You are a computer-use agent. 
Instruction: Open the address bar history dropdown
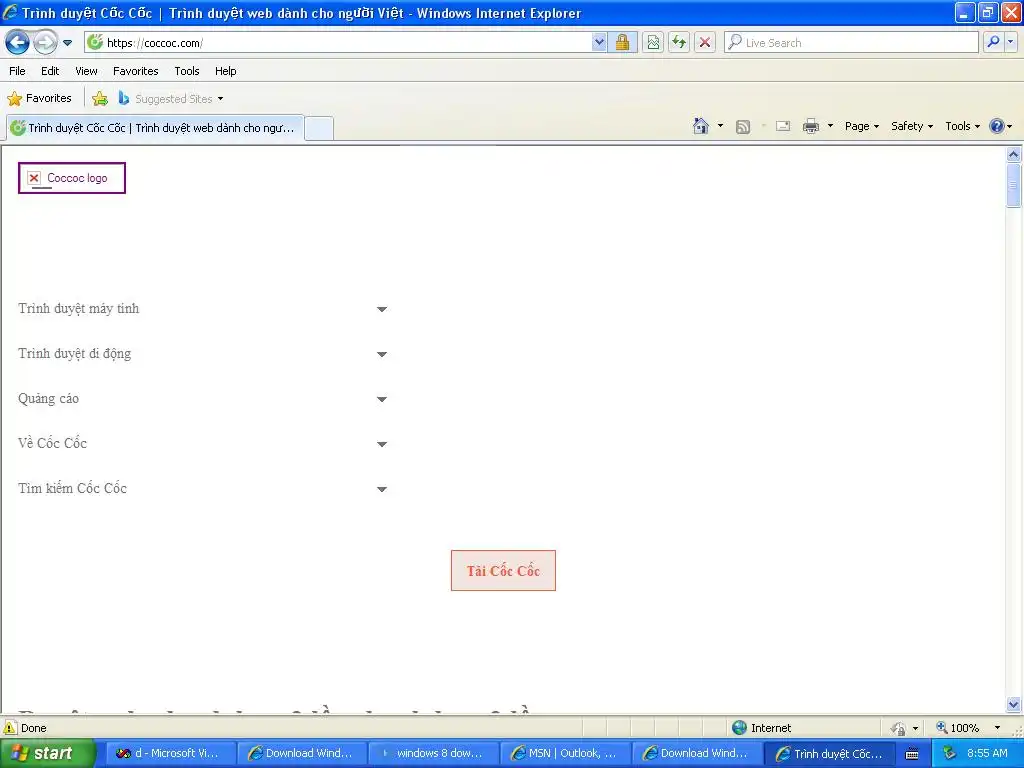tap(599, 42)
